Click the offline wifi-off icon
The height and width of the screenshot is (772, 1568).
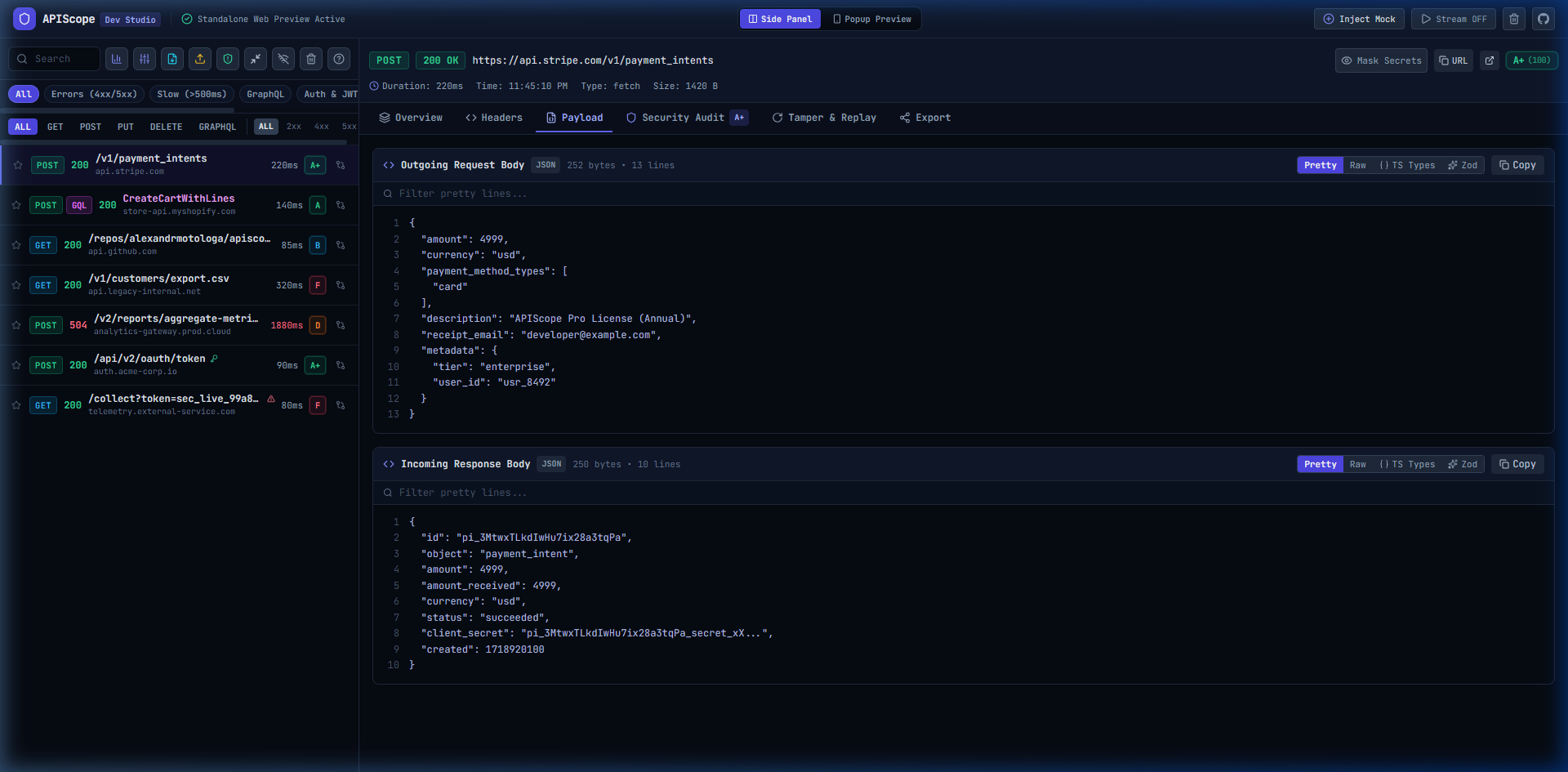283,59
